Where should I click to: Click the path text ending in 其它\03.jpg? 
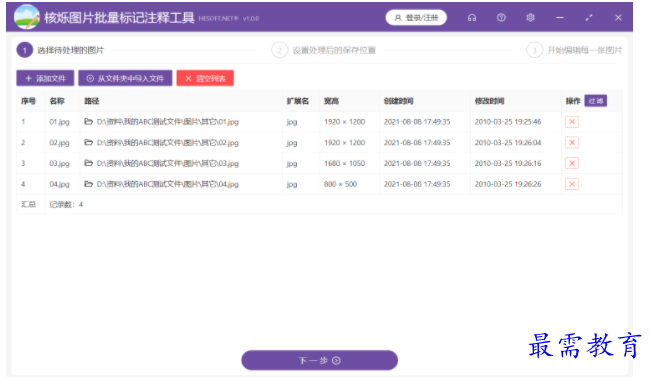click(168, 163)
